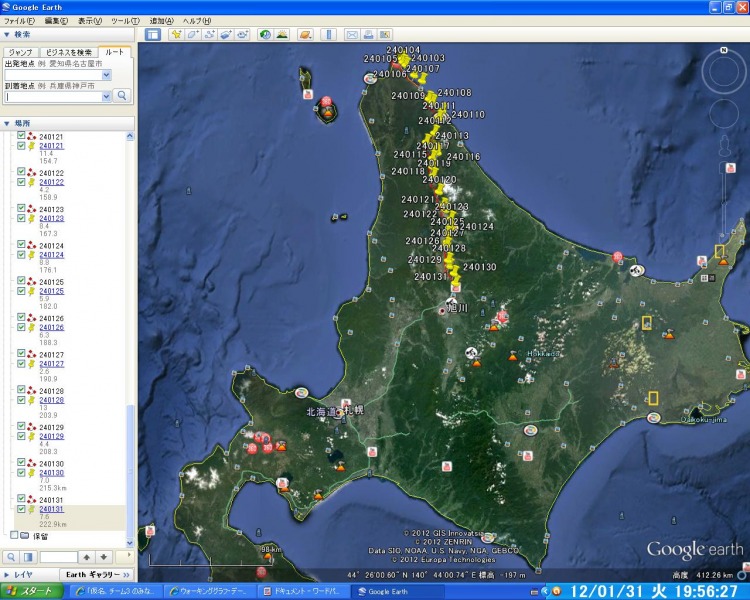Open the 出発地点 dropdown arrow
The height and width of the screenshot is (600, 750).
point(106,75)
